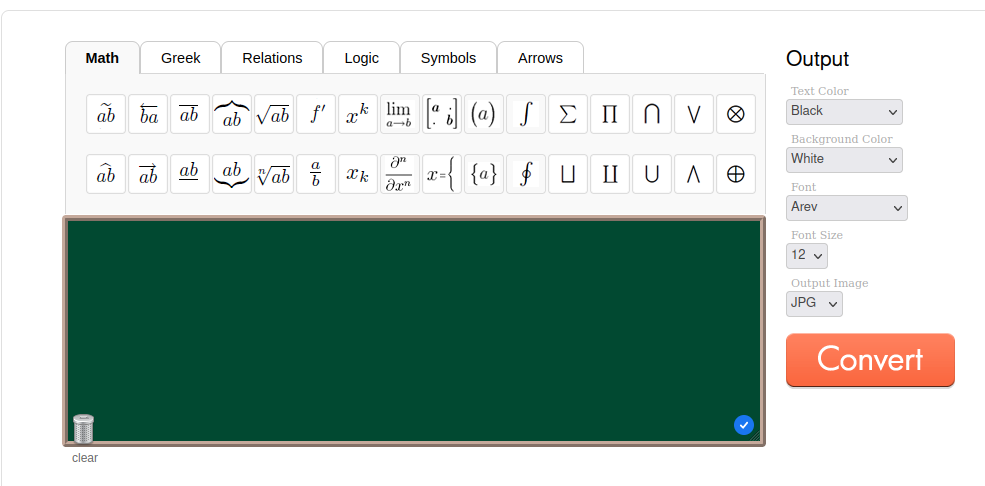This screenshot has height=486, width=985.
Task: Insert the superscript x^k symbol
Action: [358, 114]
